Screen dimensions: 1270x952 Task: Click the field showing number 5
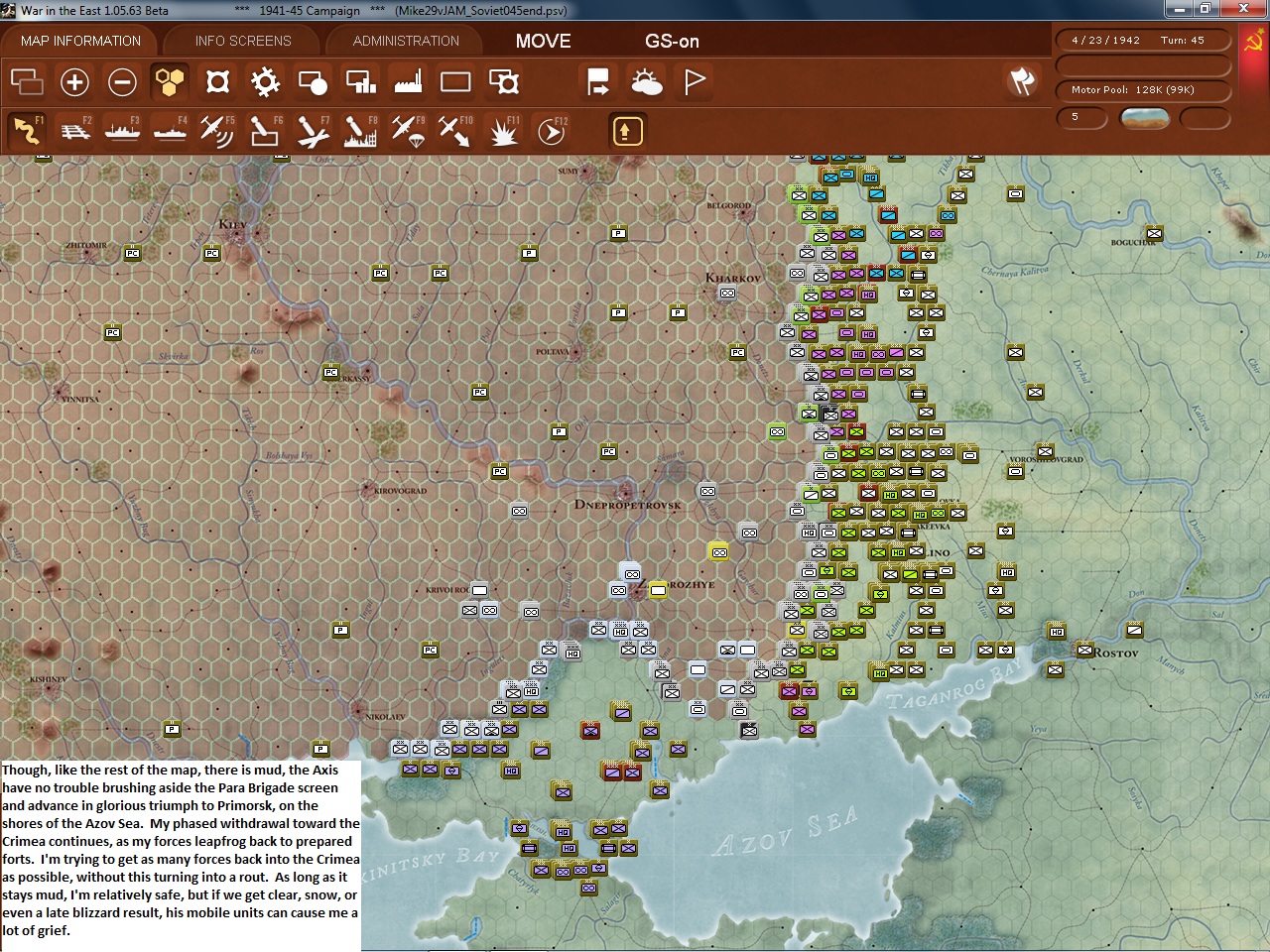click(1081, 117)
